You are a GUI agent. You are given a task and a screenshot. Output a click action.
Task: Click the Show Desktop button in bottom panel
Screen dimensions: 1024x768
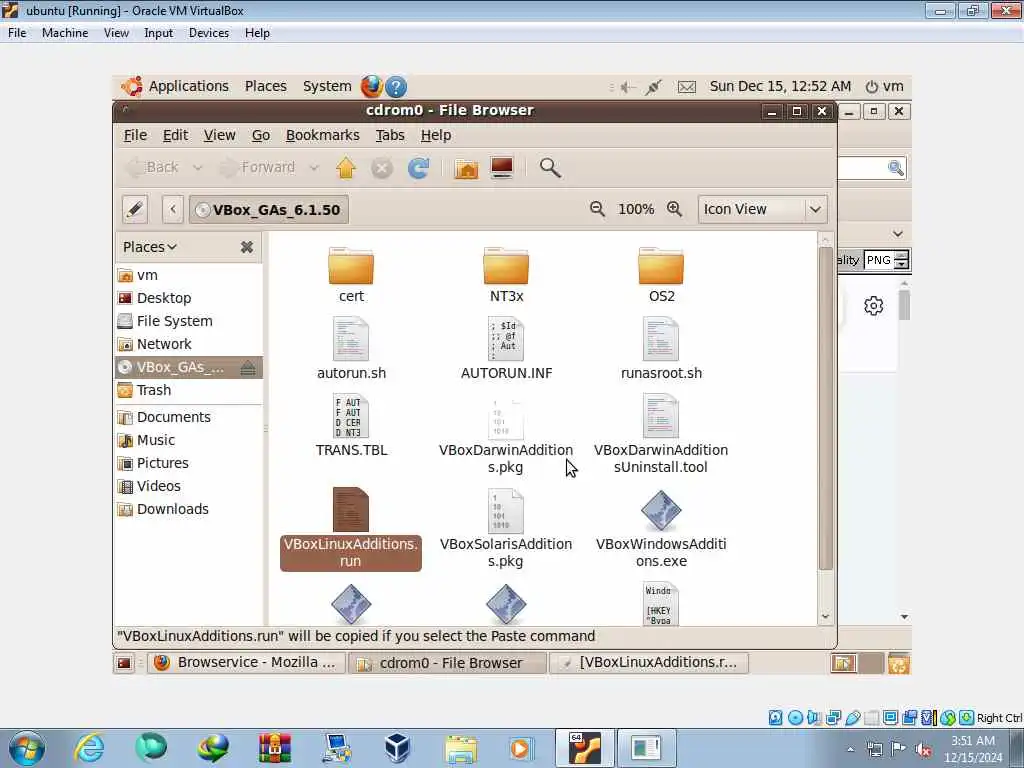[x=124, y=664]
